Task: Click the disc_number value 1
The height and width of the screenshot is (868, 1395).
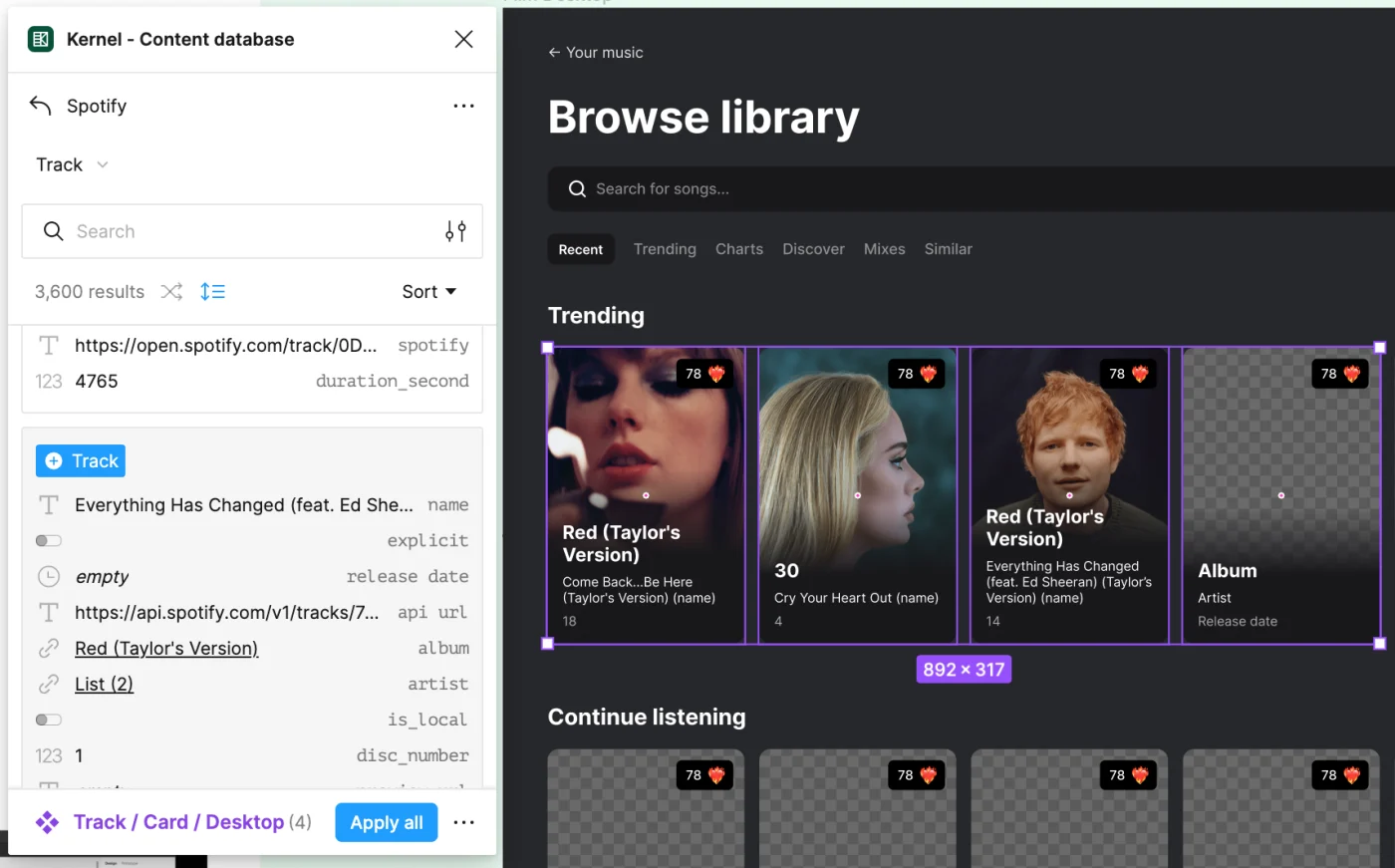Action: [x=79, y=755]
